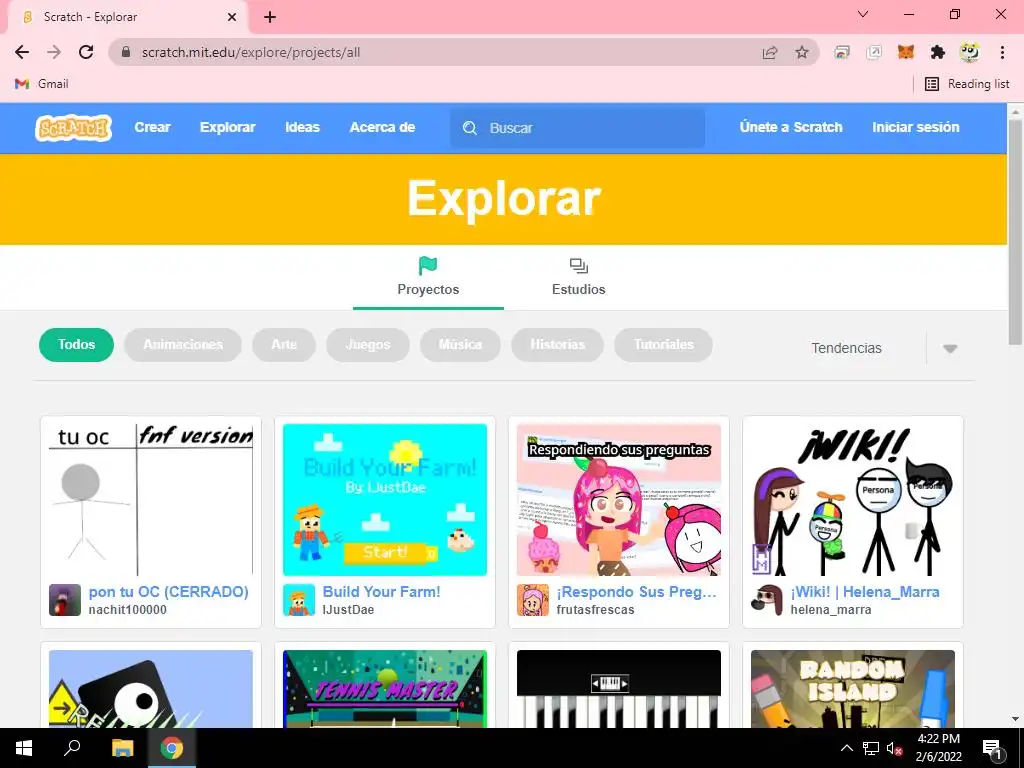Image resolution: width=1024 pixels, height=768 pixels.
Task: Go back with the browser back arrow
Action: [22, 52]
